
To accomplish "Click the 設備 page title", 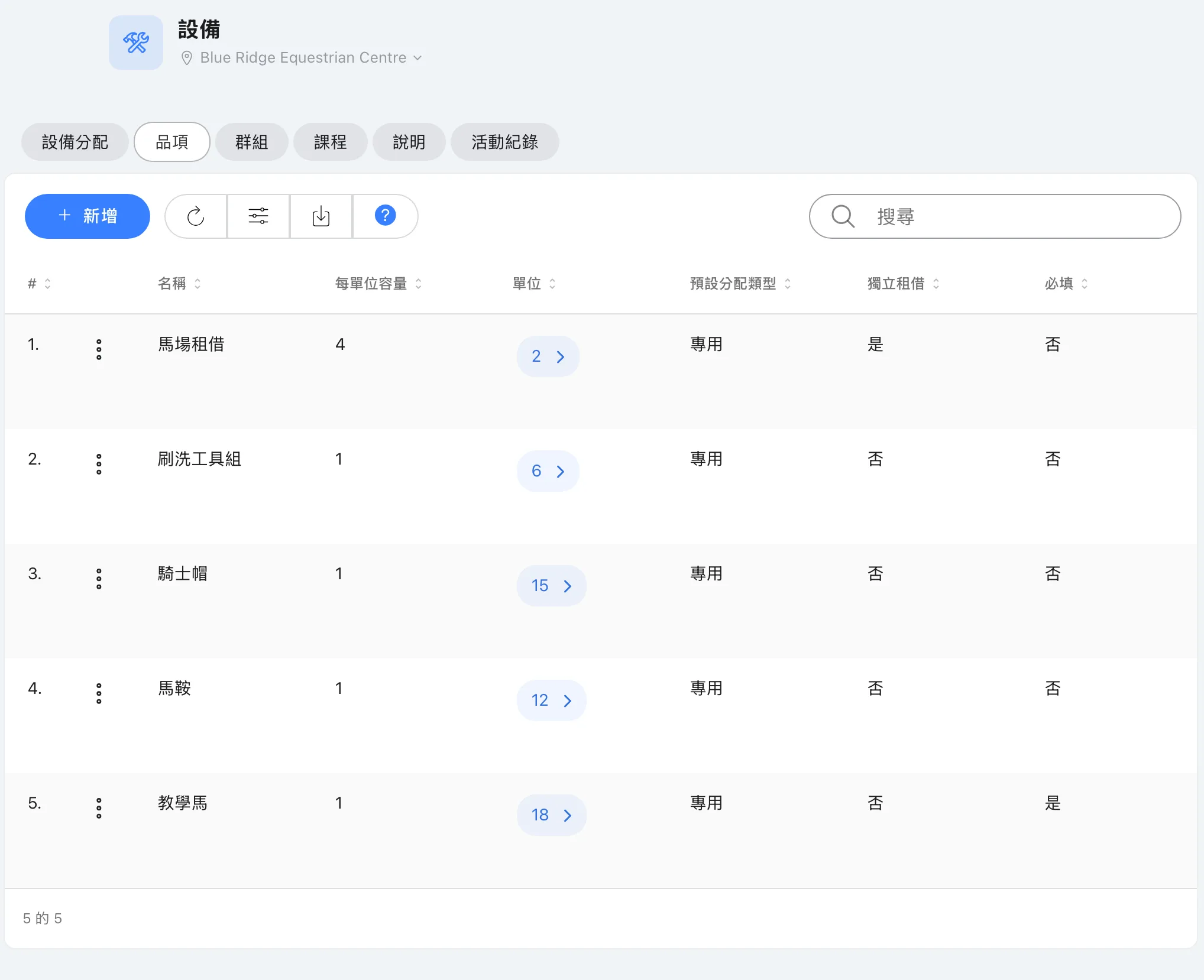I will pos(199,30).
